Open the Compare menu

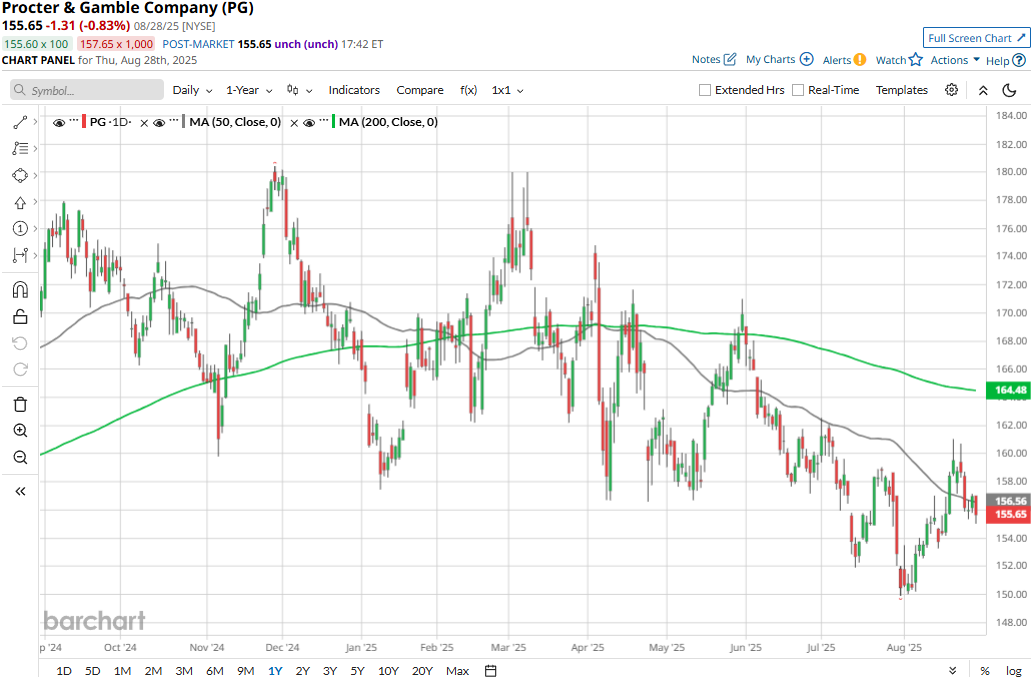[420, 90]
